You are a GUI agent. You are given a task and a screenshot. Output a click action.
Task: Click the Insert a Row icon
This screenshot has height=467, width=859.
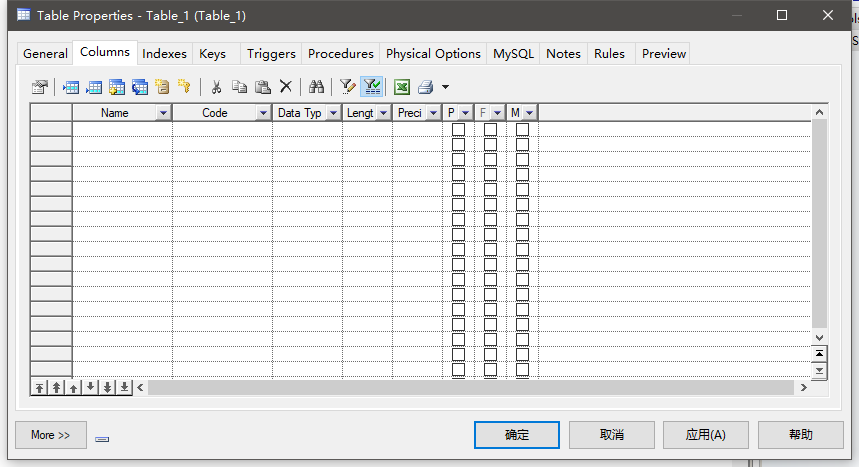click(71, 87)
